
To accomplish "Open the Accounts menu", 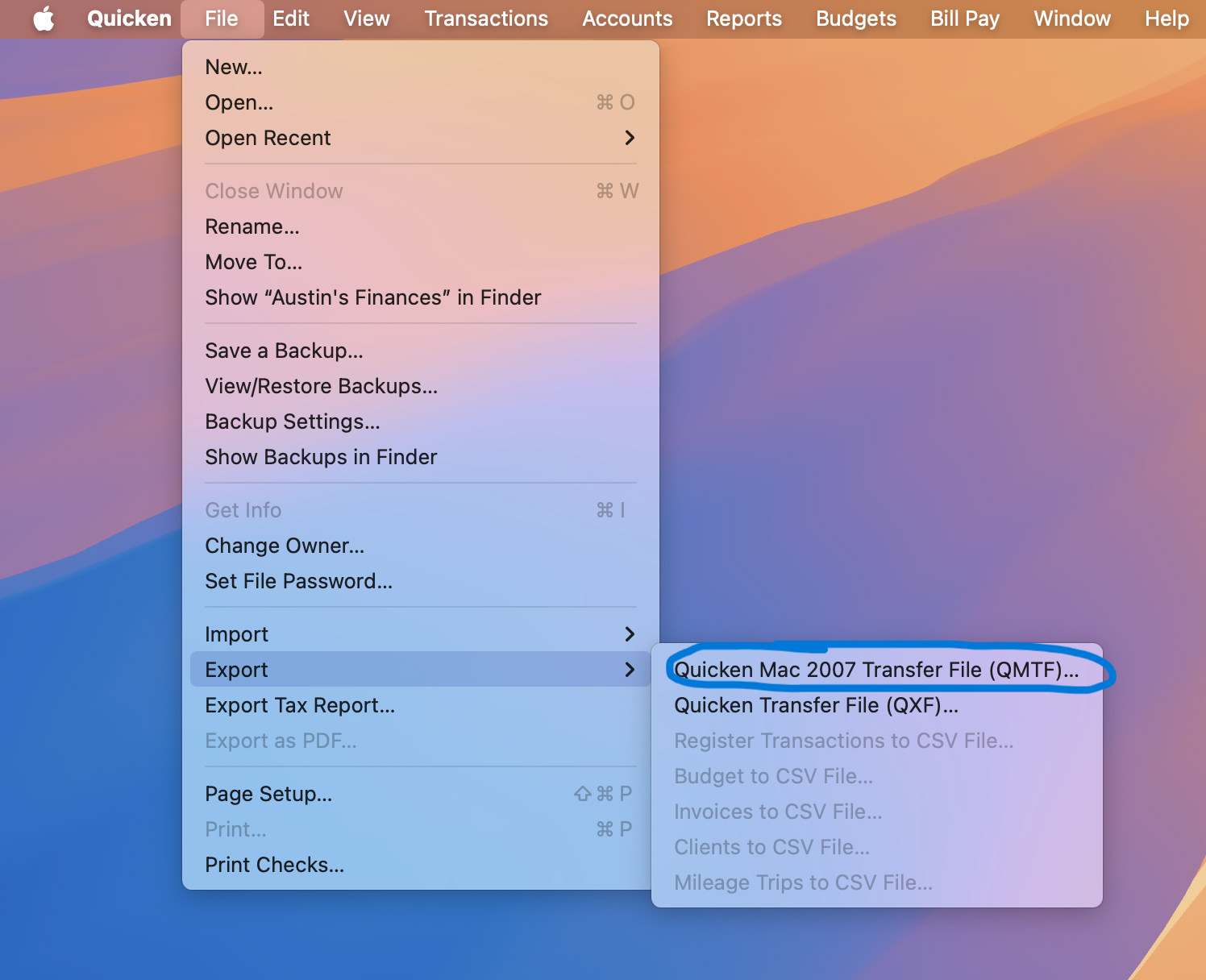I will point(627,19).
